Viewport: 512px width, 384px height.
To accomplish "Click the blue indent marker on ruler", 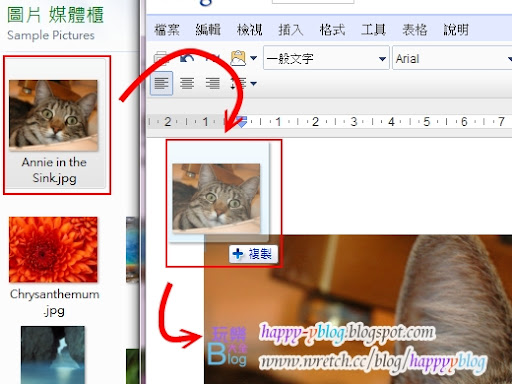I will [x=241, y=122].
